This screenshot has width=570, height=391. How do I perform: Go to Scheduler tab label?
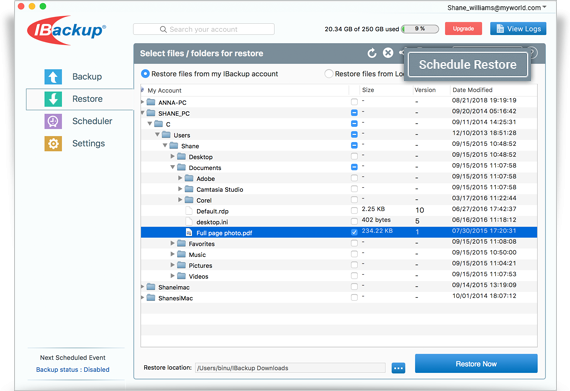[92, 121]
